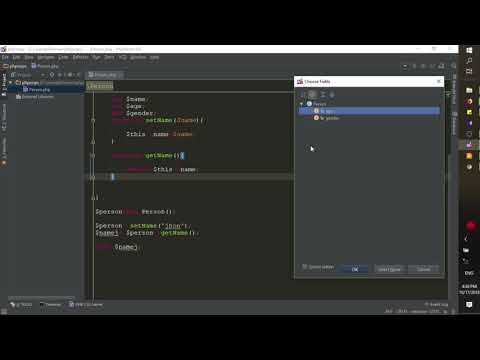Click the Windows search icon on taskbar
The width and height of the screenshot is (480, 360).
coord(469,61)
